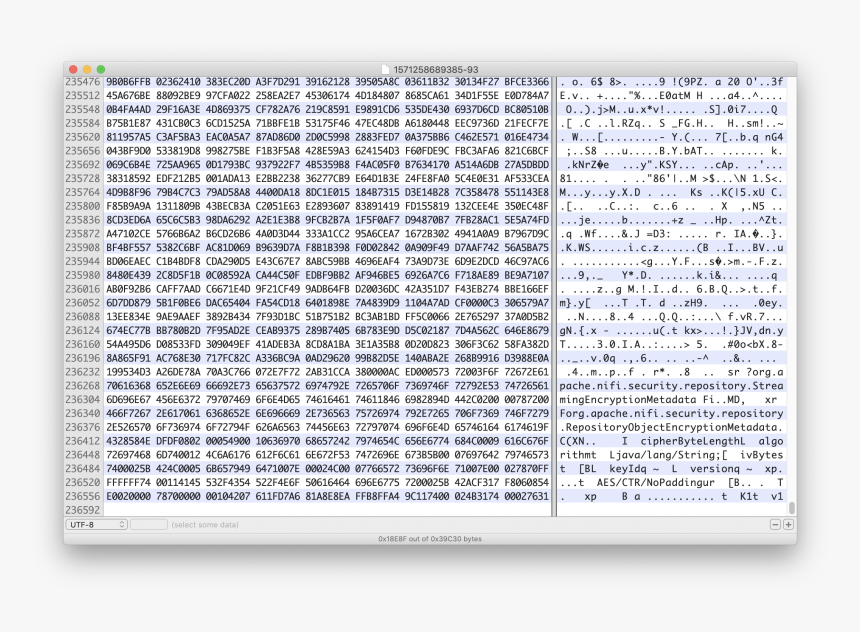The image size is (860, 632).
Task: Click the empty data inspector value field
Action: [149, 524]
